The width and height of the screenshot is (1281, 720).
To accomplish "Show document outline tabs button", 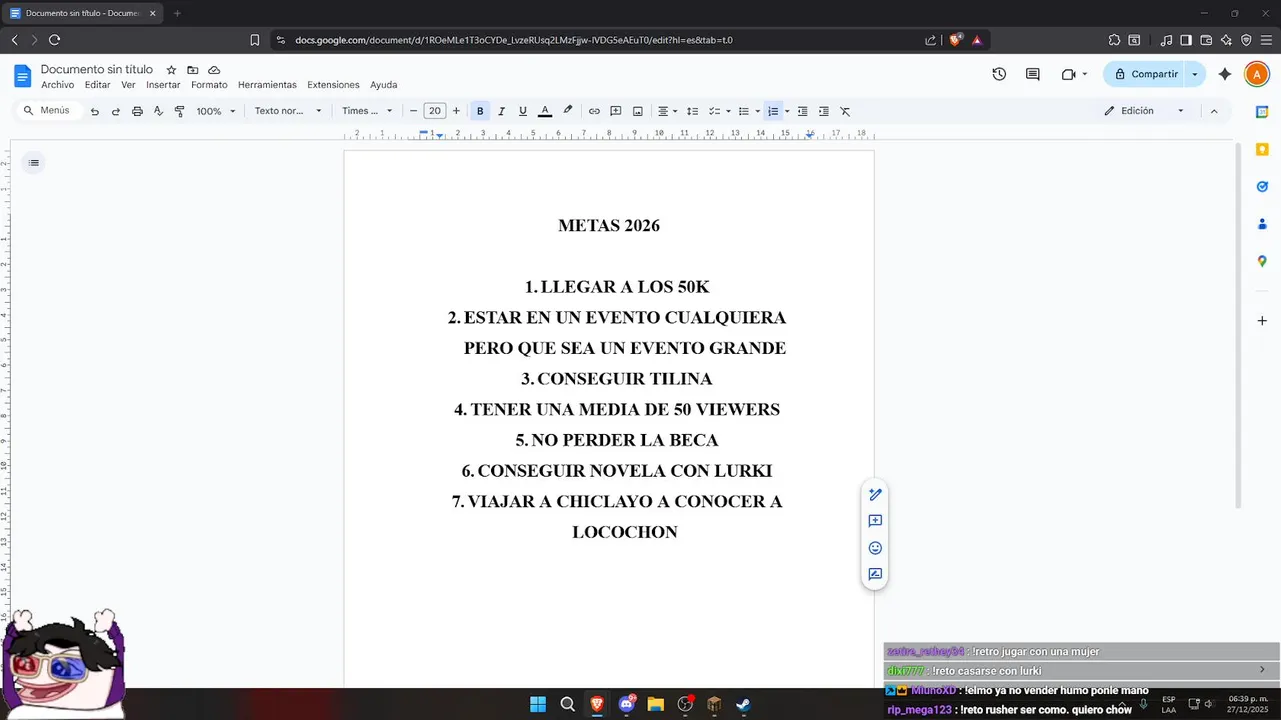I will coord(34,163).
